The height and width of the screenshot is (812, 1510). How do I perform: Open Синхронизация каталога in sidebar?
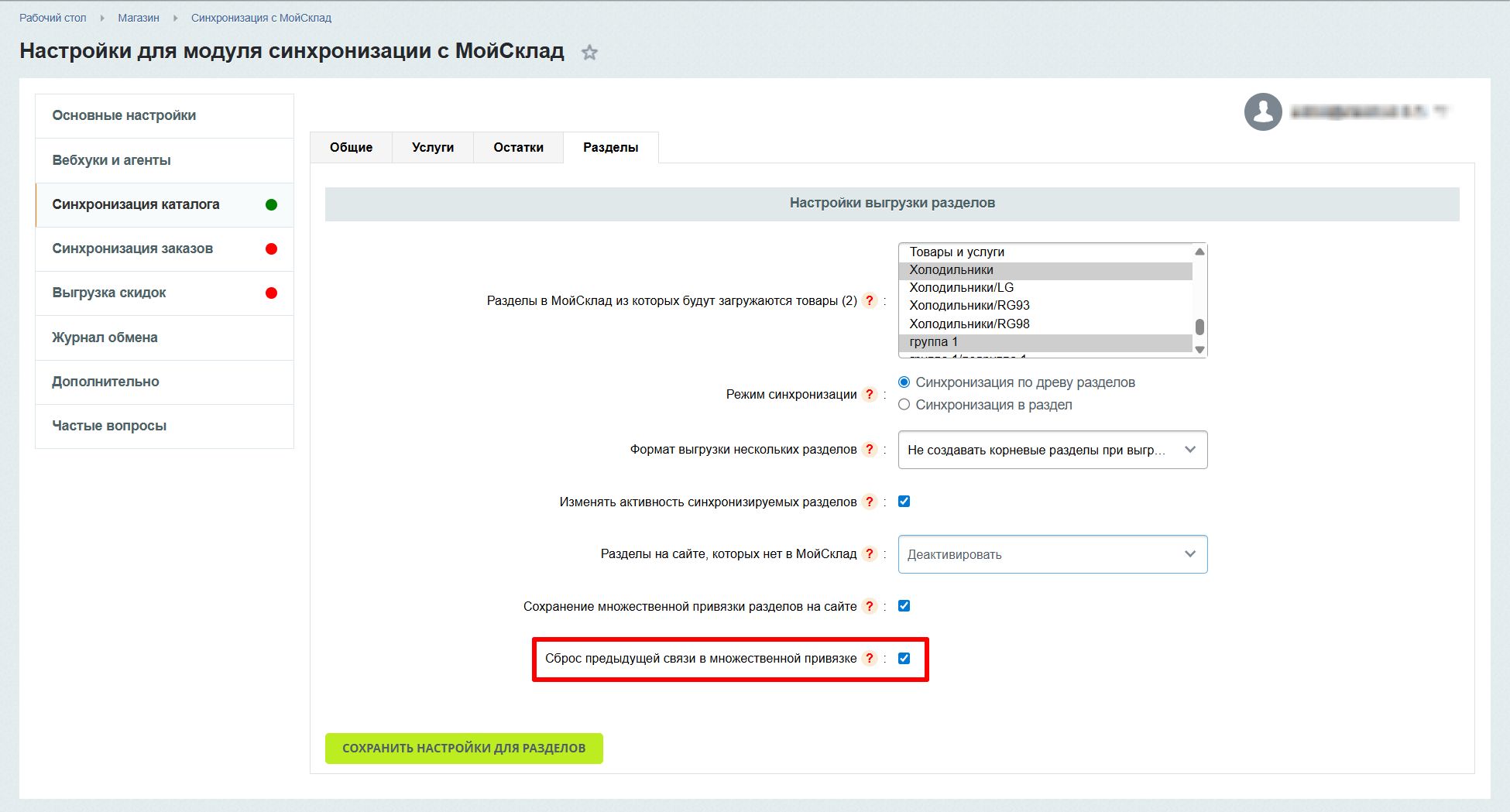tap(164, 205)
